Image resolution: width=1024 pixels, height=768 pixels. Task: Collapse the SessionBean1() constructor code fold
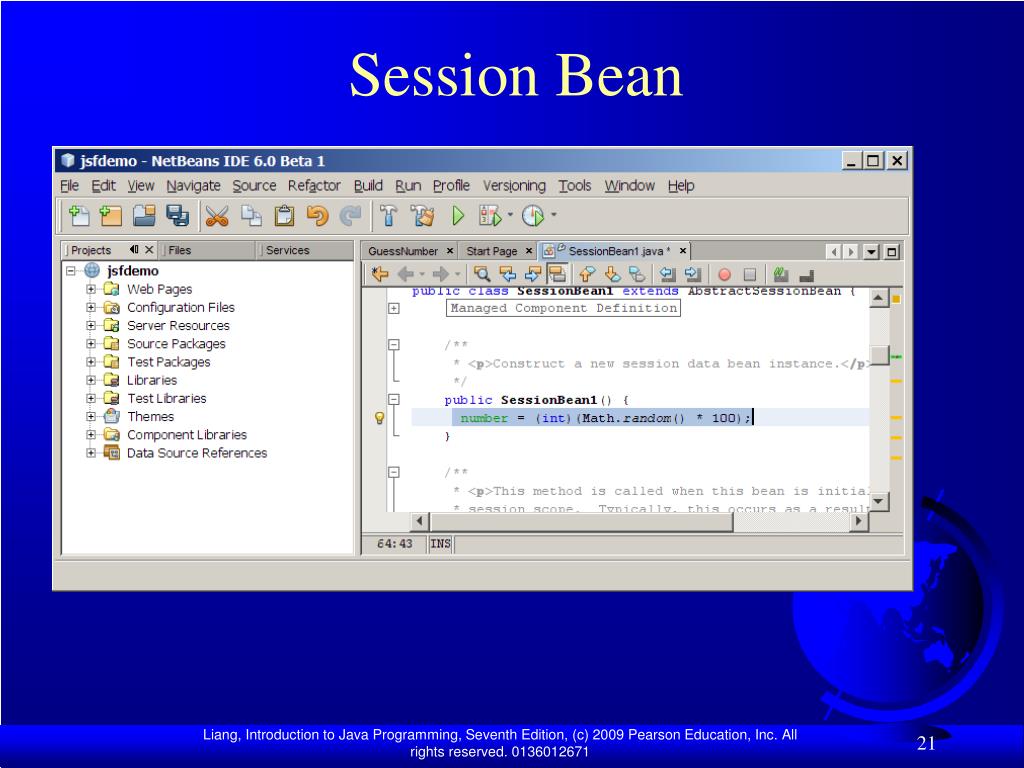coord(394,399)
